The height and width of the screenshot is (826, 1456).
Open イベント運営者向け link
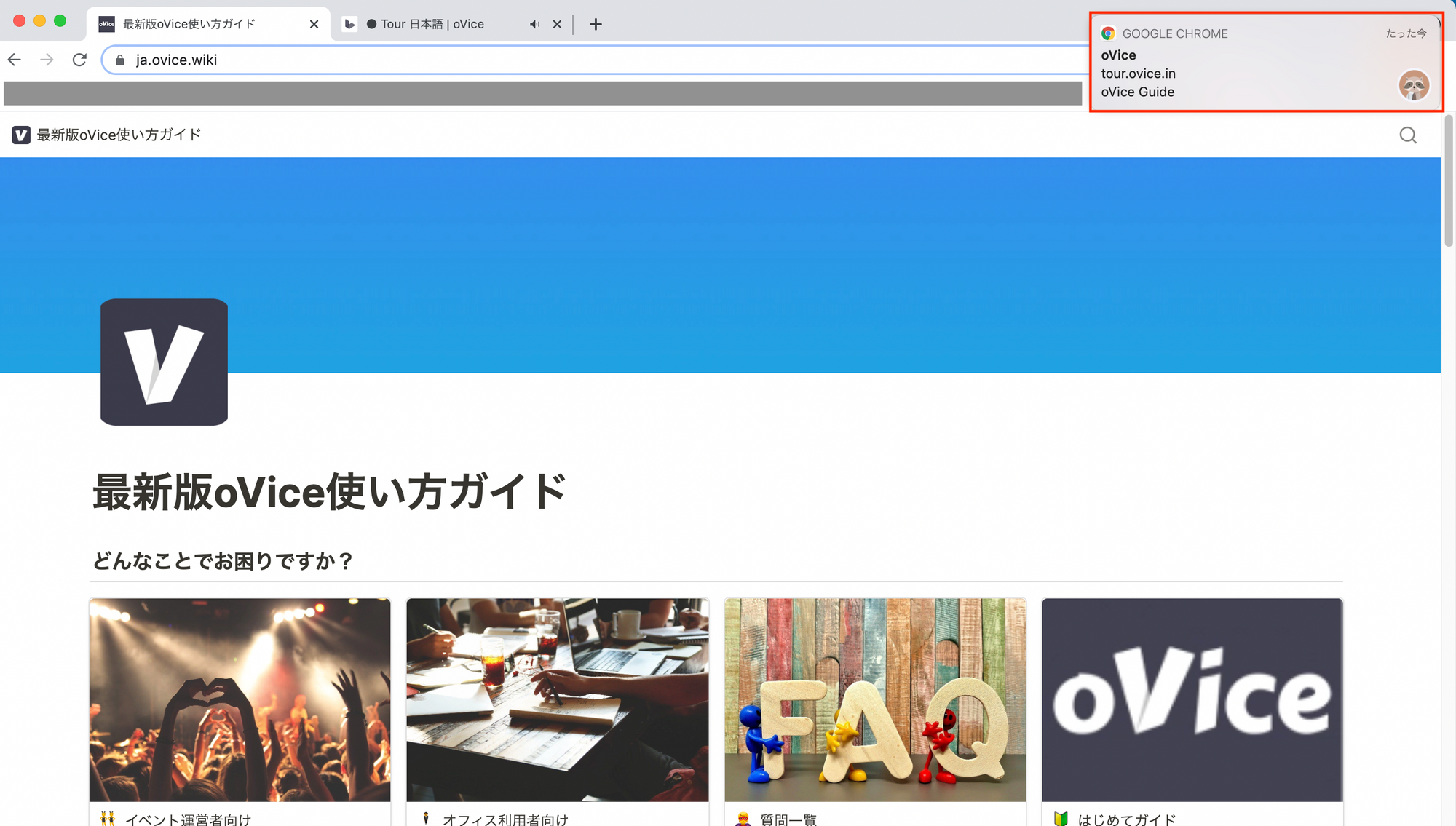[x=188, y=819]
